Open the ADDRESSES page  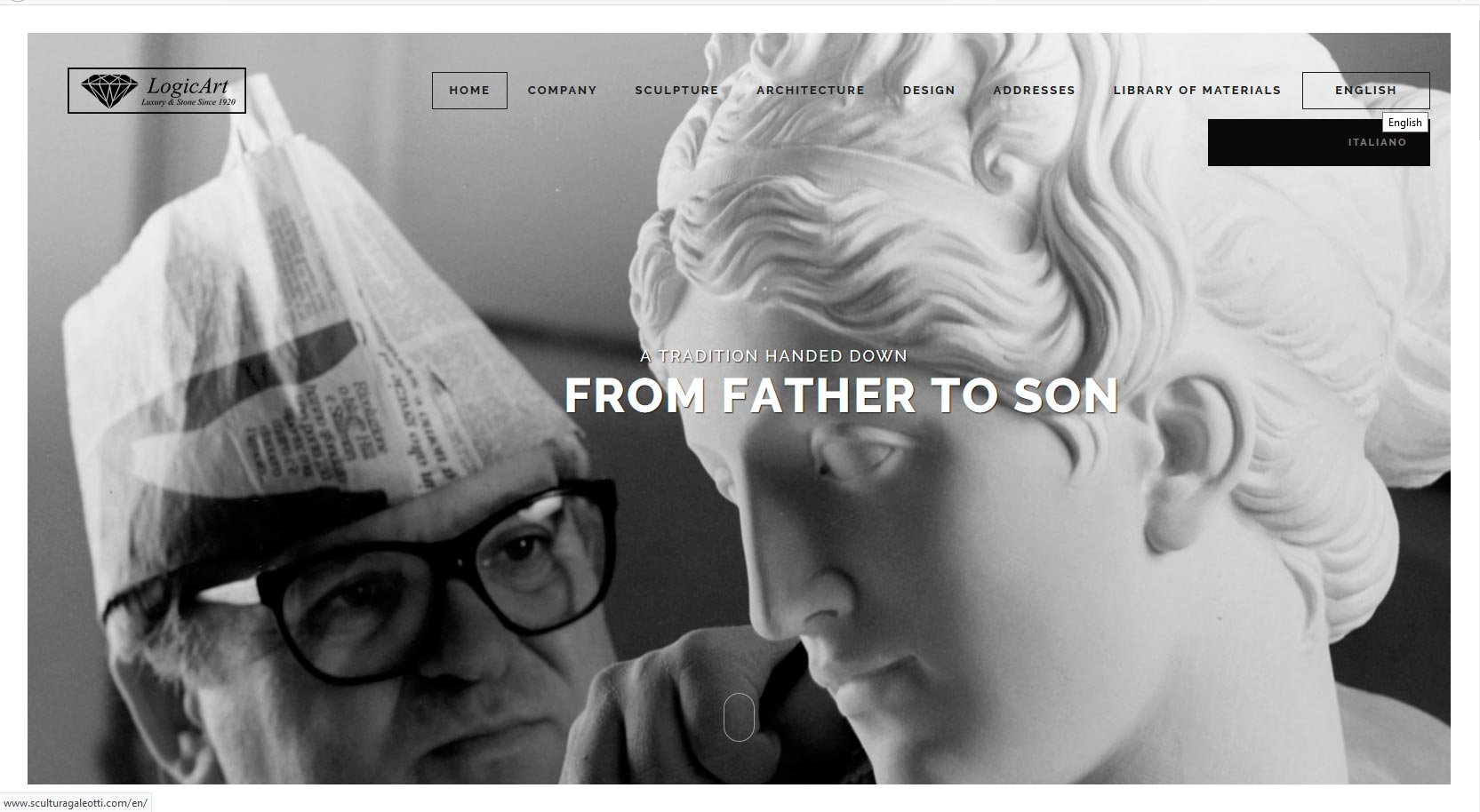1034,91
